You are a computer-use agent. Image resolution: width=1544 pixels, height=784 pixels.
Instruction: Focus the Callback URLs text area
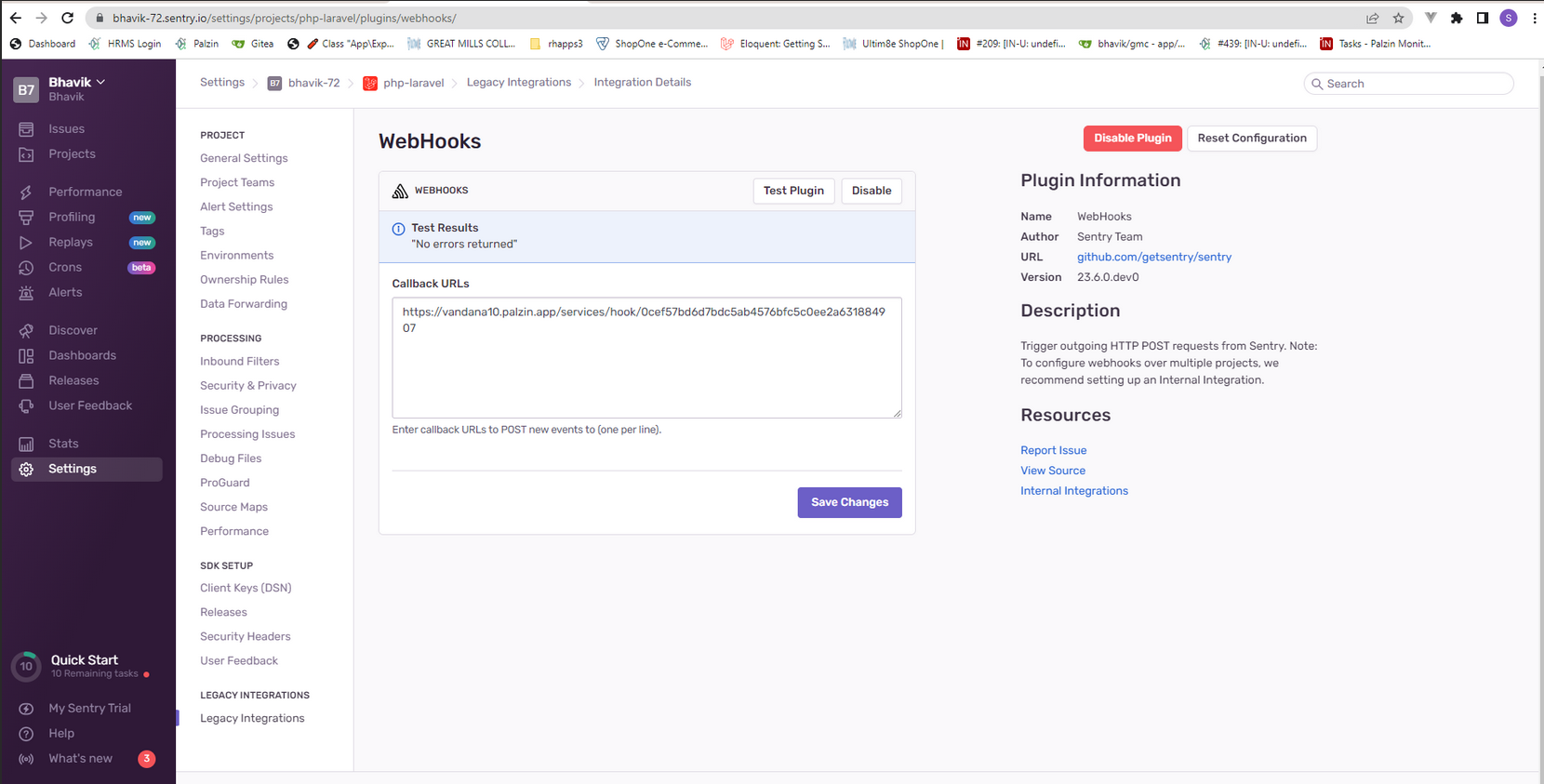point(646,357)
